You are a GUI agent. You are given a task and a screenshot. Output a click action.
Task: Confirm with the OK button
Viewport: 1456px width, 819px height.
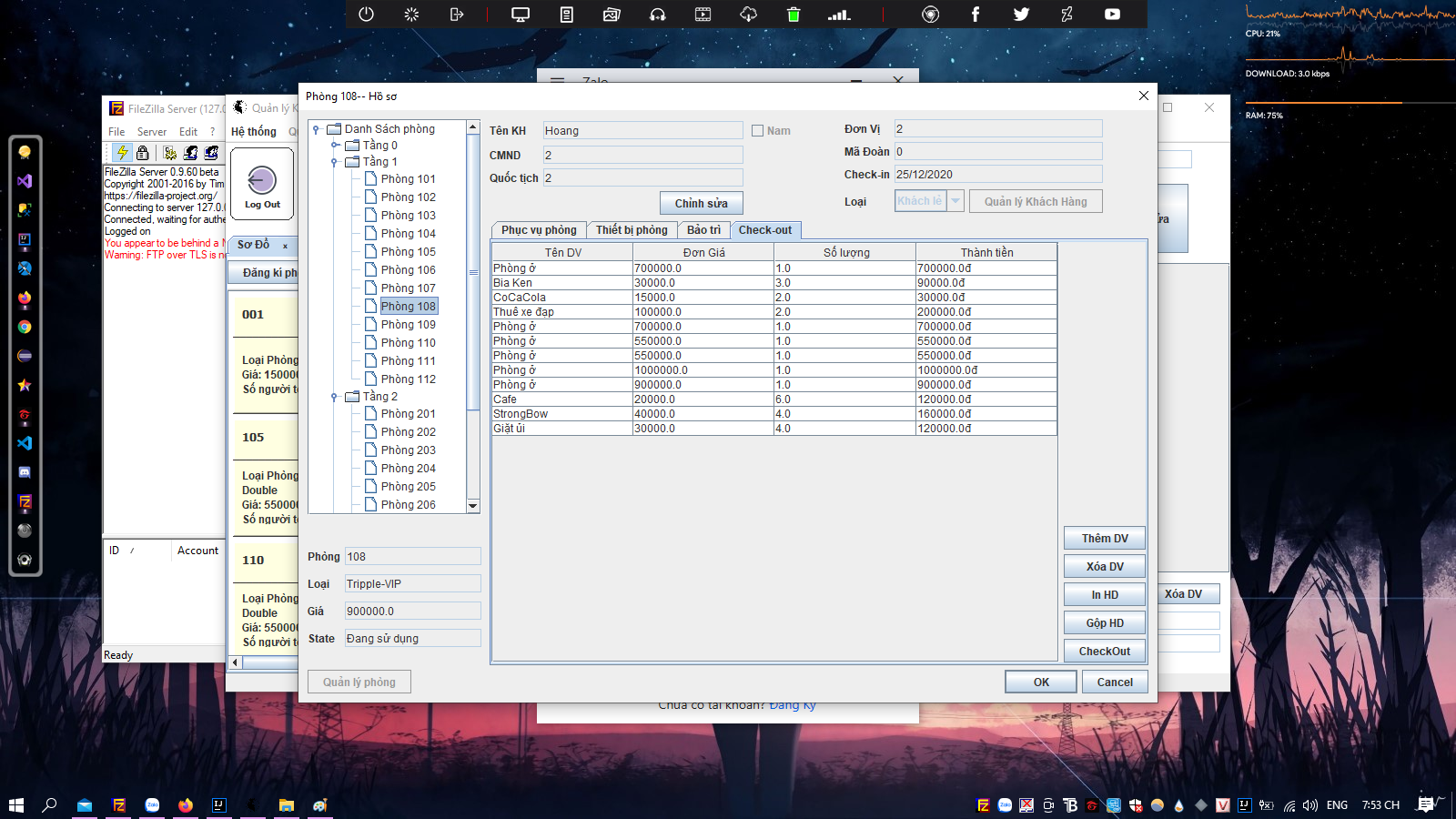pyautogui.click(x=1041, y=682)
